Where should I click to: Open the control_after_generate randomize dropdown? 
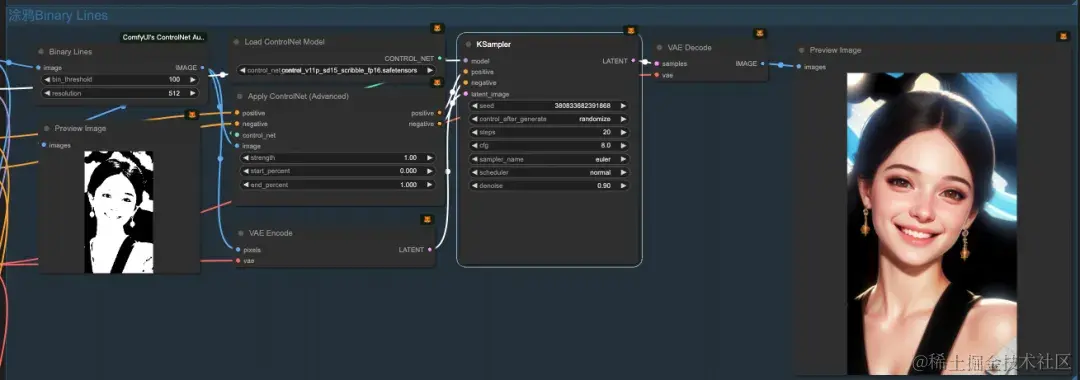coord(549,119)
